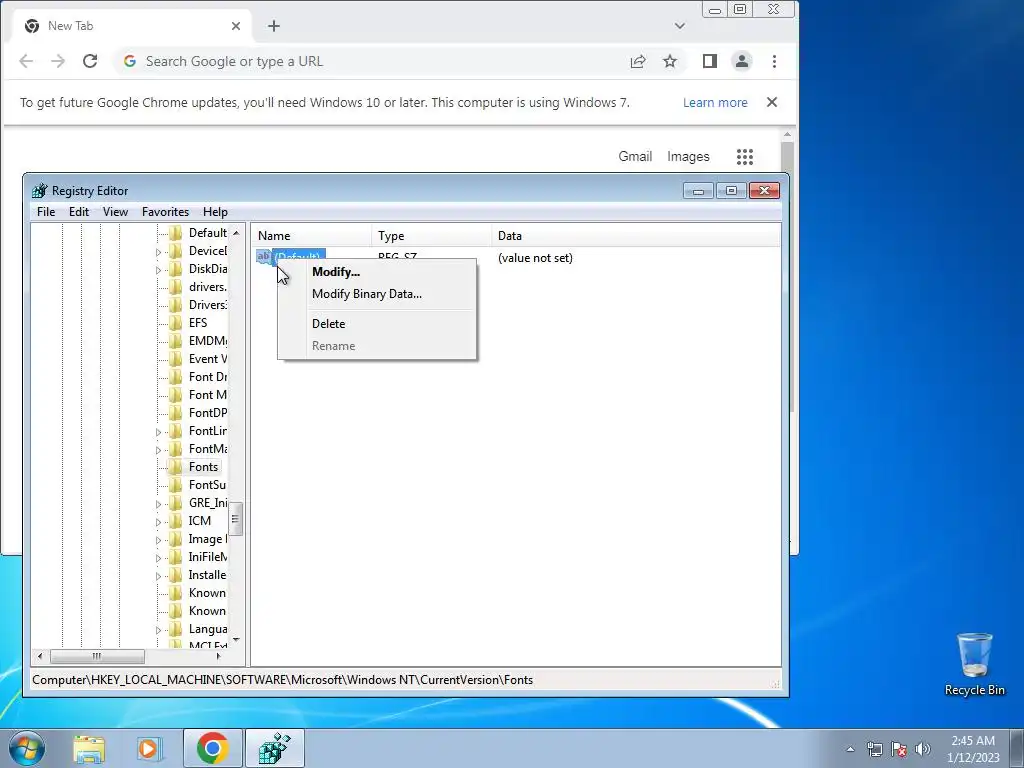Click the Default key at tree top
The height and width of the screenshot is (768, 1024).
tap(208, 232)
